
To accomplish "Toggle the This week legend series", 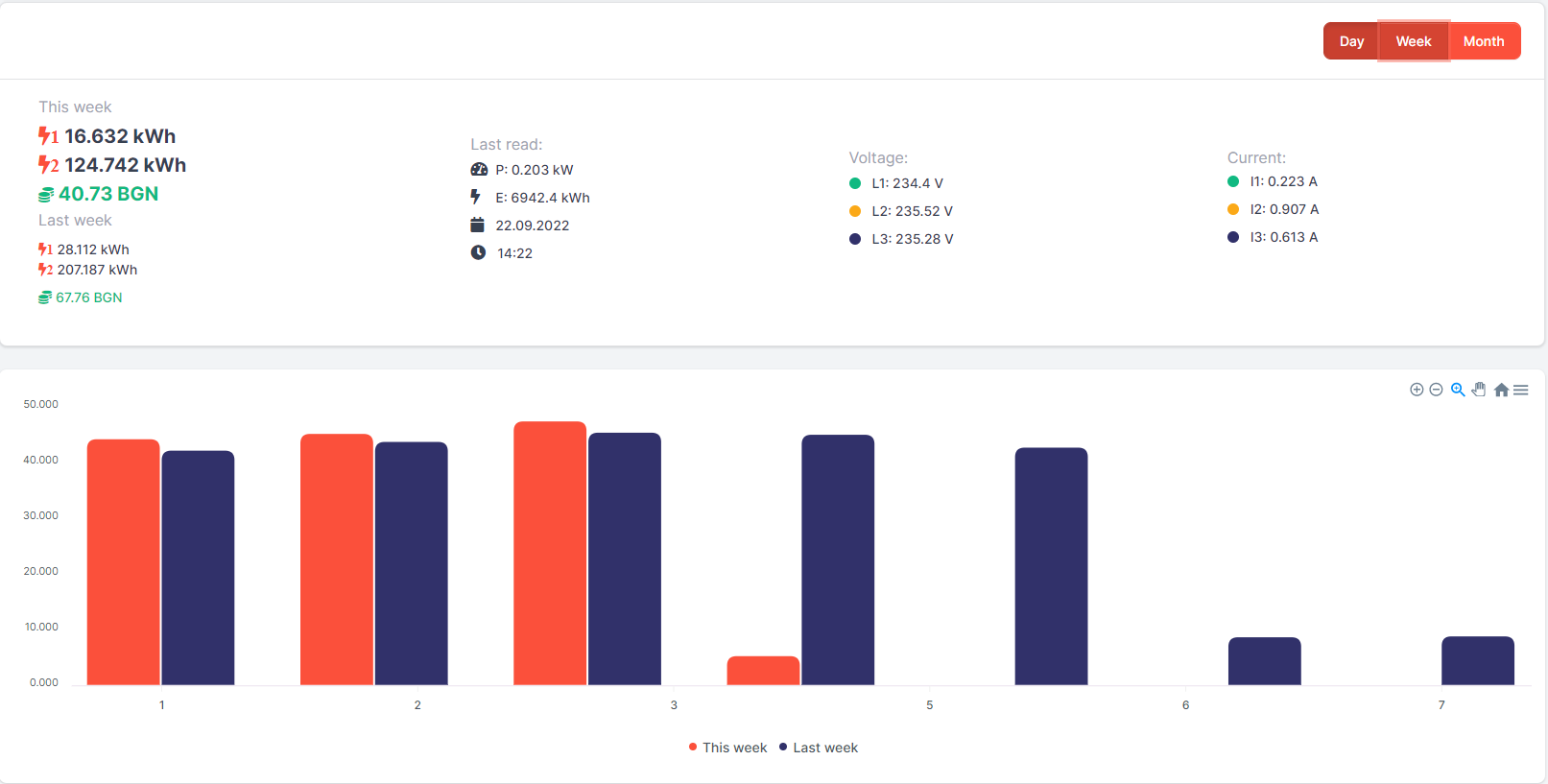I will (727, 748).
